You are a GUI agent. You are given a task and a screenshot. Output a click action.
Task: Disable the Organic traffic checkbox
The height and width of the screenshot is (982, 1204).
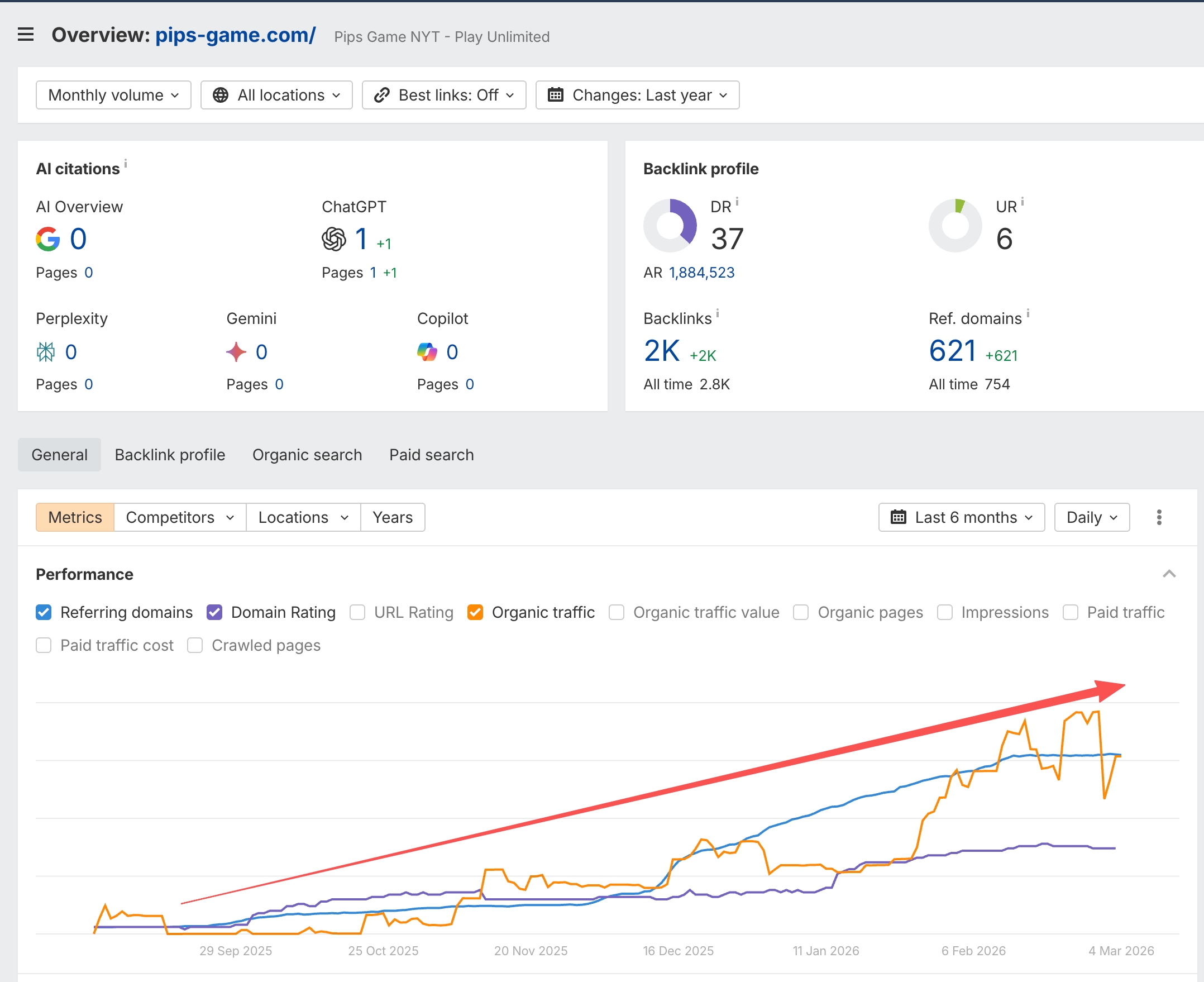pyautogui.click(x=475, y=612)
